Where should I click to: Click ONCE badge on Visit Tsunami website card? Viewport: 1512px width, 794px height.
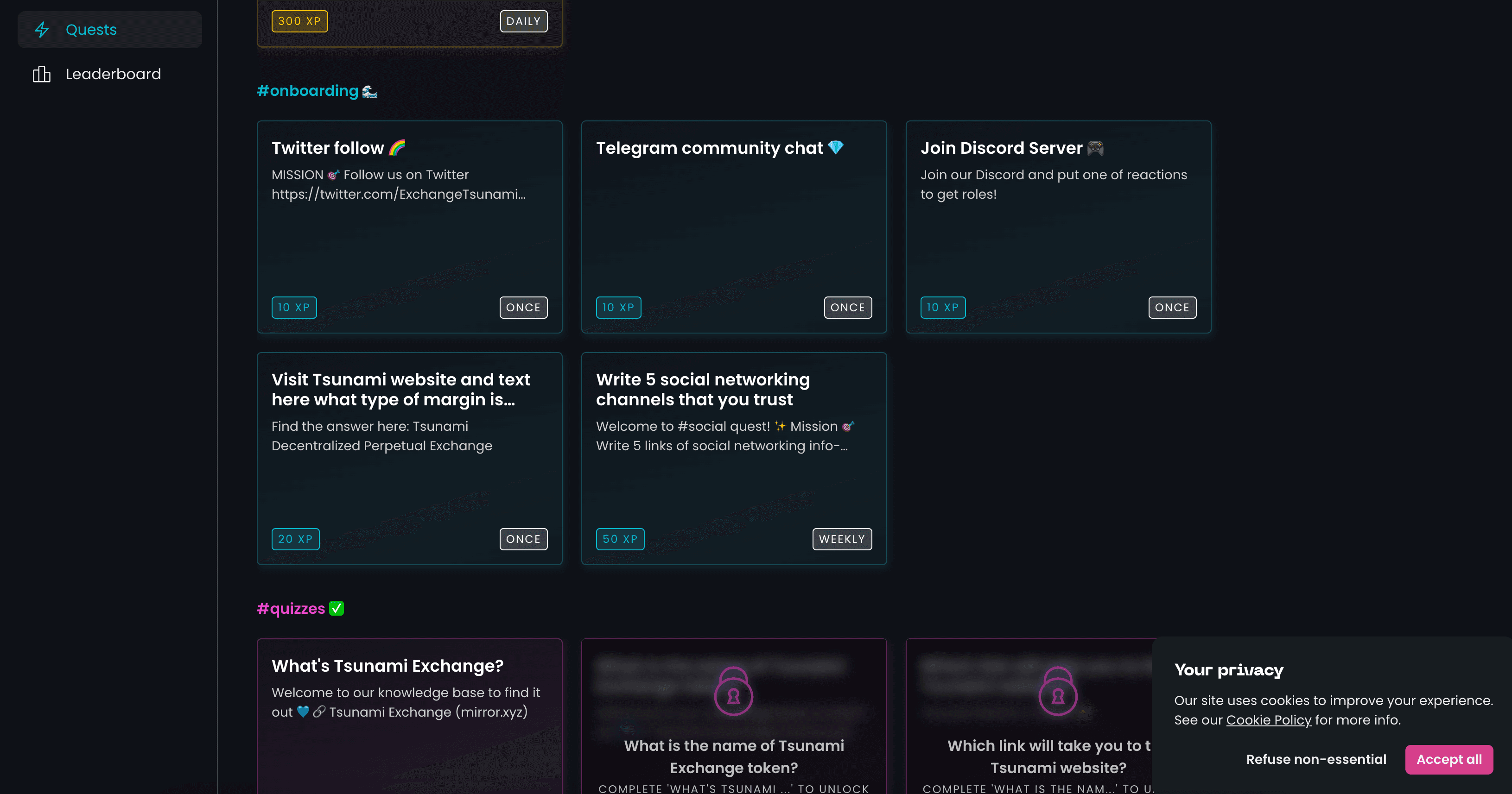tap(524, 539)
